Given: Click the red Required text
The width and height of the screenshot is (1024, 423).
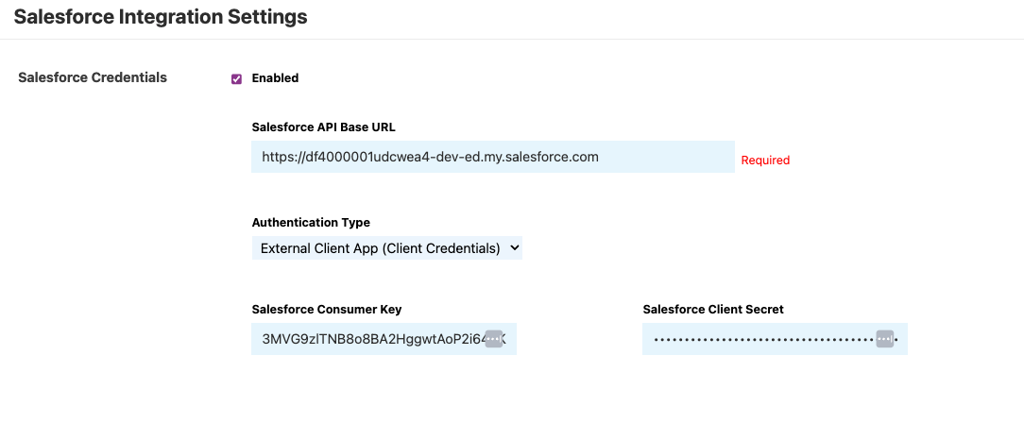Looking at the screenshot, I should point(765,160).
